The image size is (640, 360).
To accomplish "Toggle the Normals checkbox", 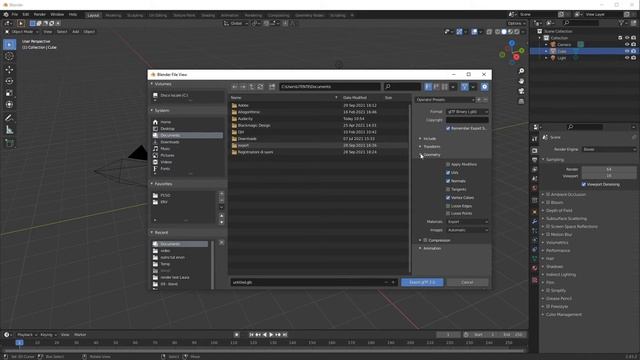I will point(448,181).
